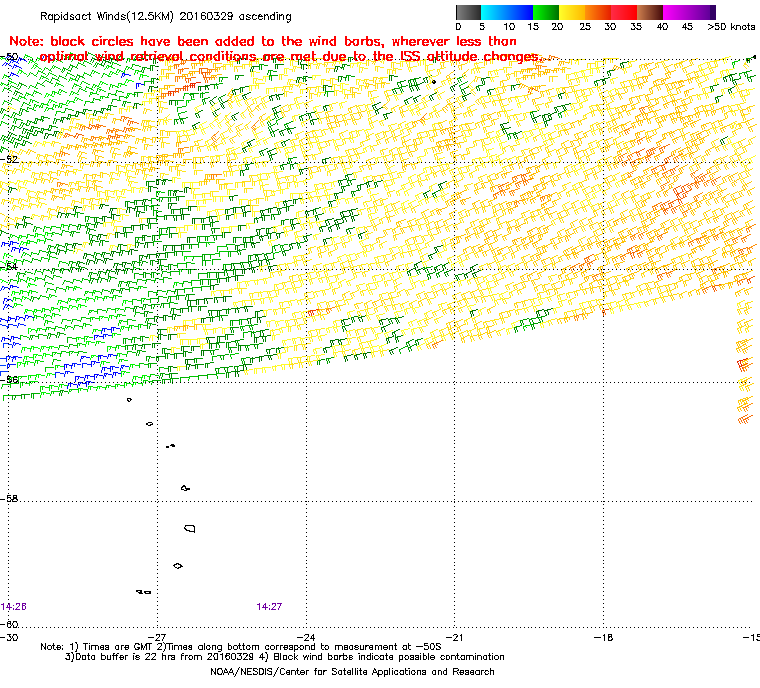Click the '10' label under the color scale
This screenshot has width=760, height=688.
[x=509, y=27]
